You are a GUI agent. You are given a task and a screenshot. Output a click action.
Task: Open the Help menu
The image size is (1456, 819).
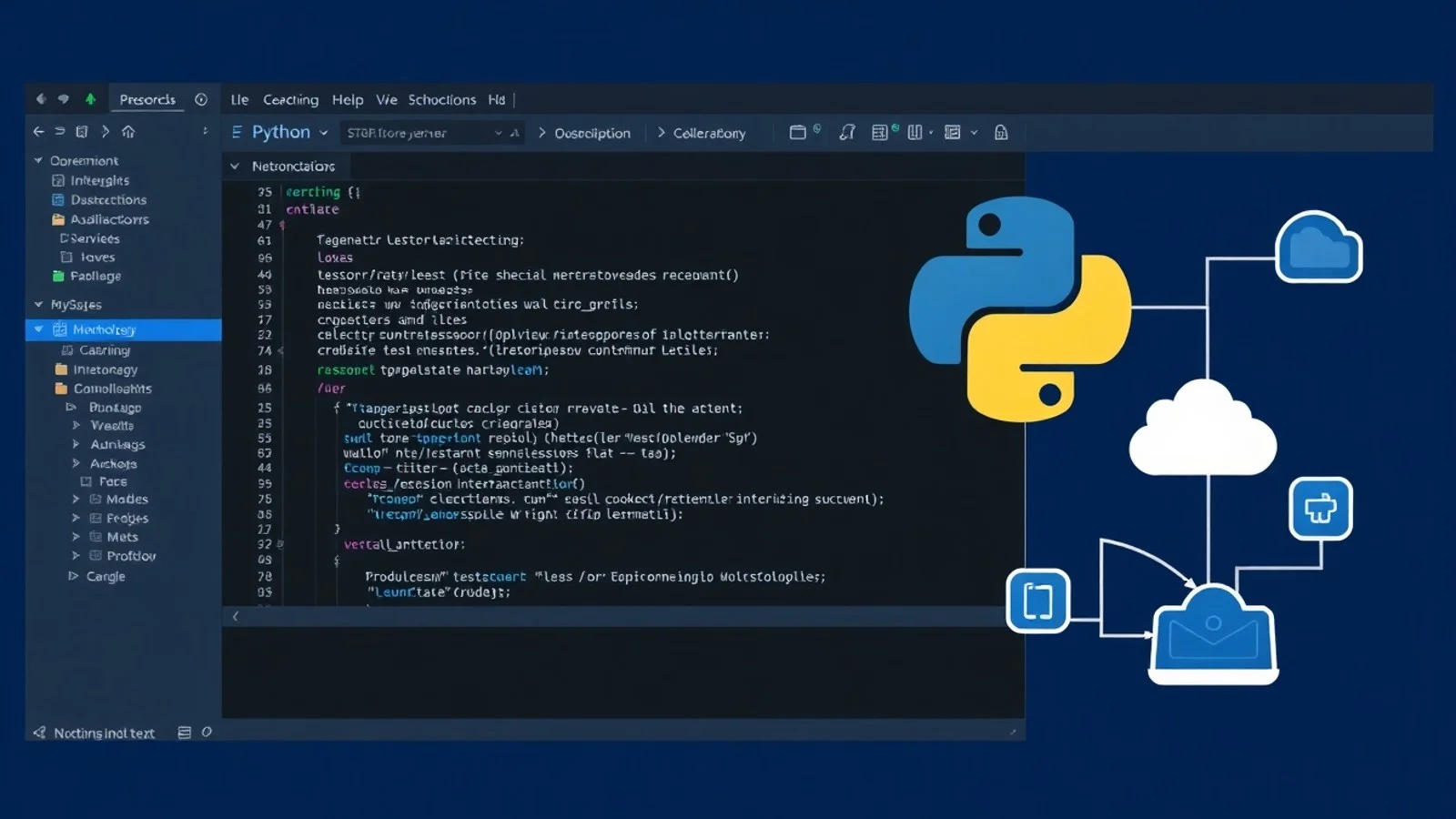click(348, 99)
